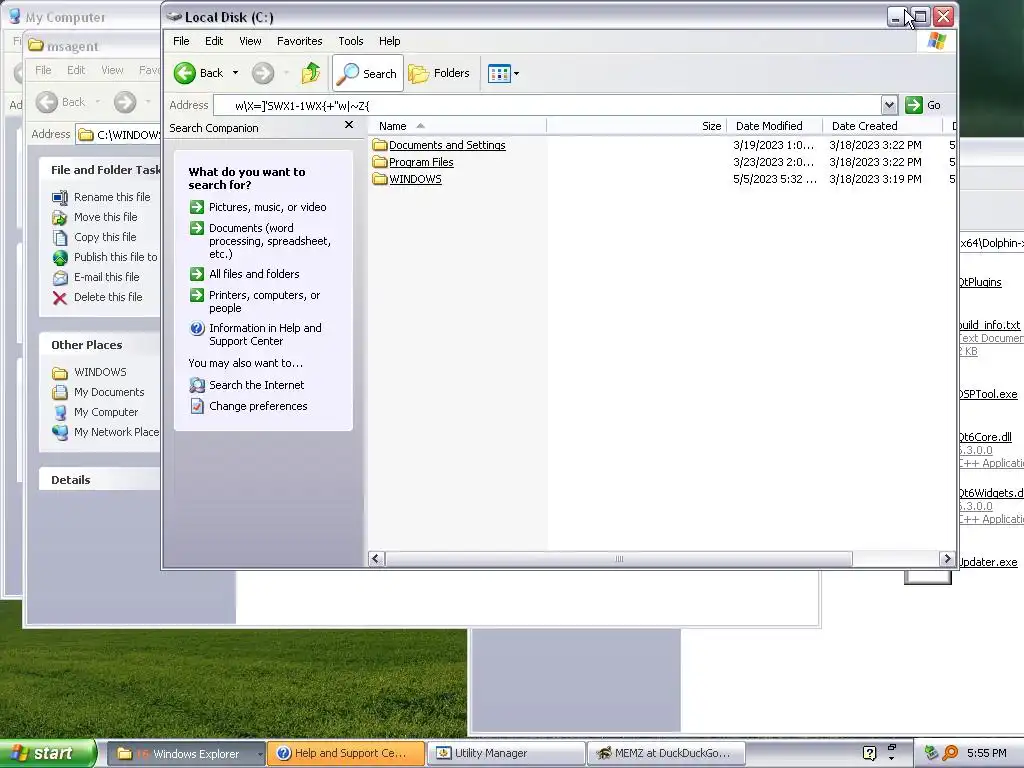The width and height of the screenshot is (1024, 768).
Task: Open the Help menu in Local Disk window
Action: point(389,41)
